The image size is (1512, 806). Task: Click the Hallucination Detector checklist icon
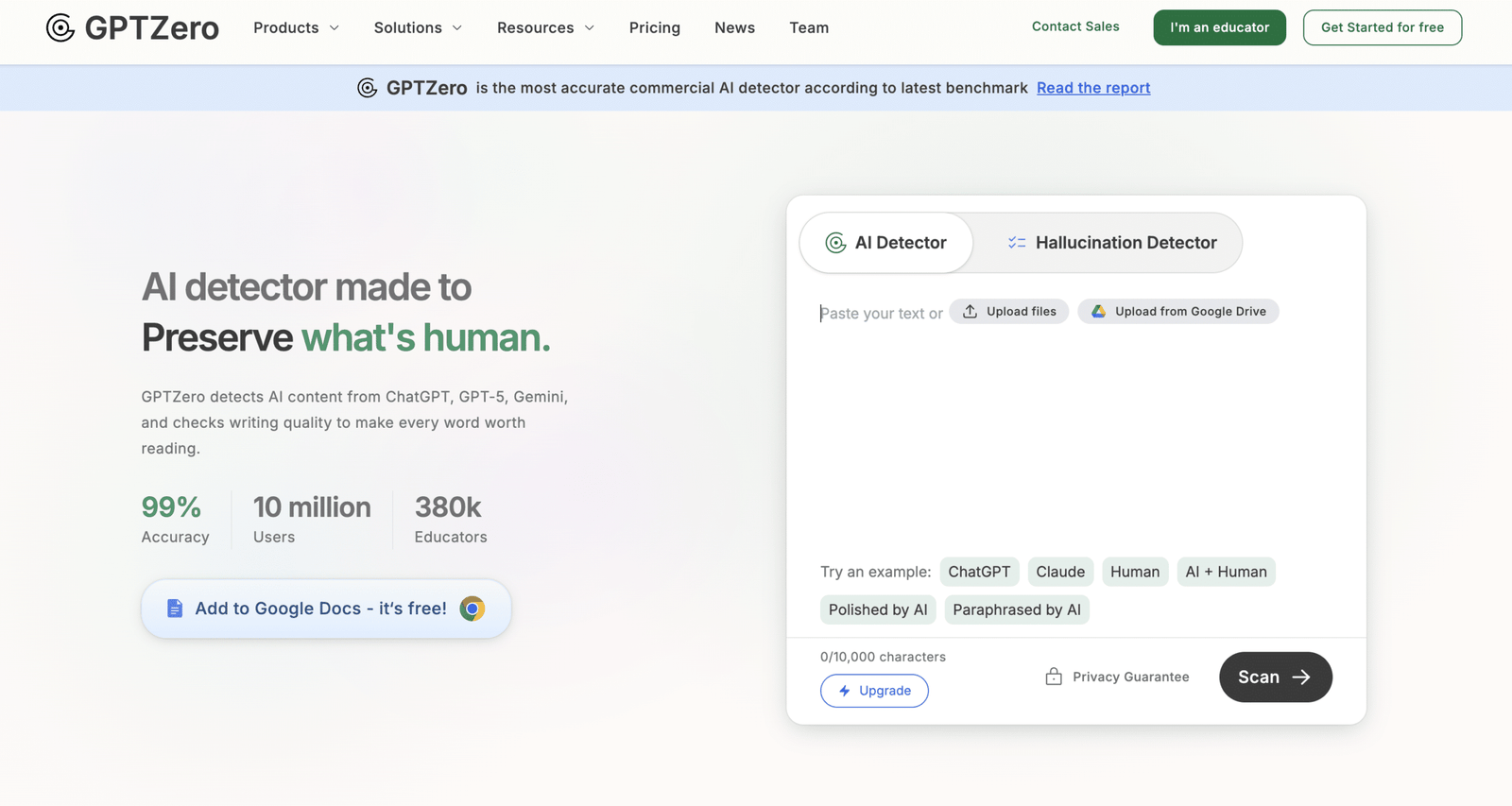tap(1017, 243)
